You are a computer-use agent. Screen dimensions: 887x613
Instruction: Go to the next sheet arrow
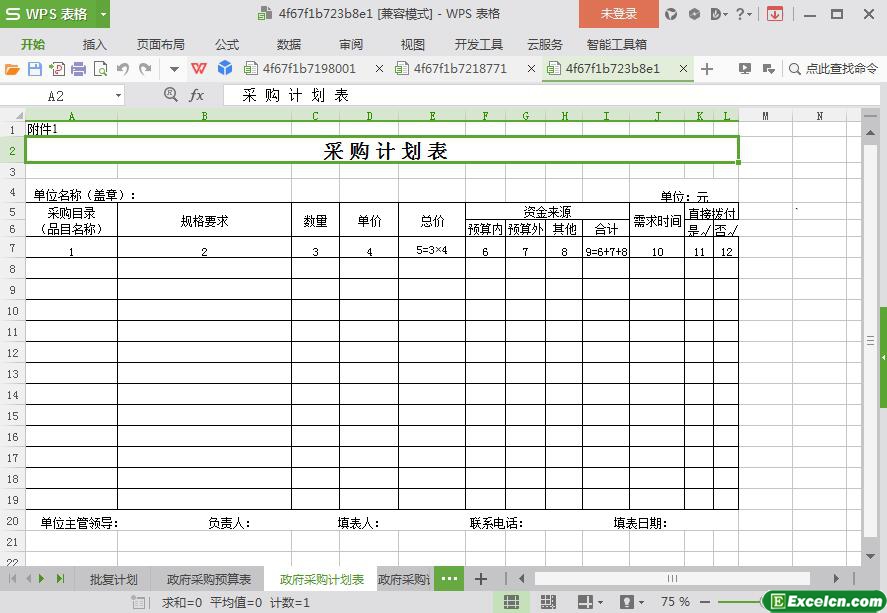tap(42, 579)
